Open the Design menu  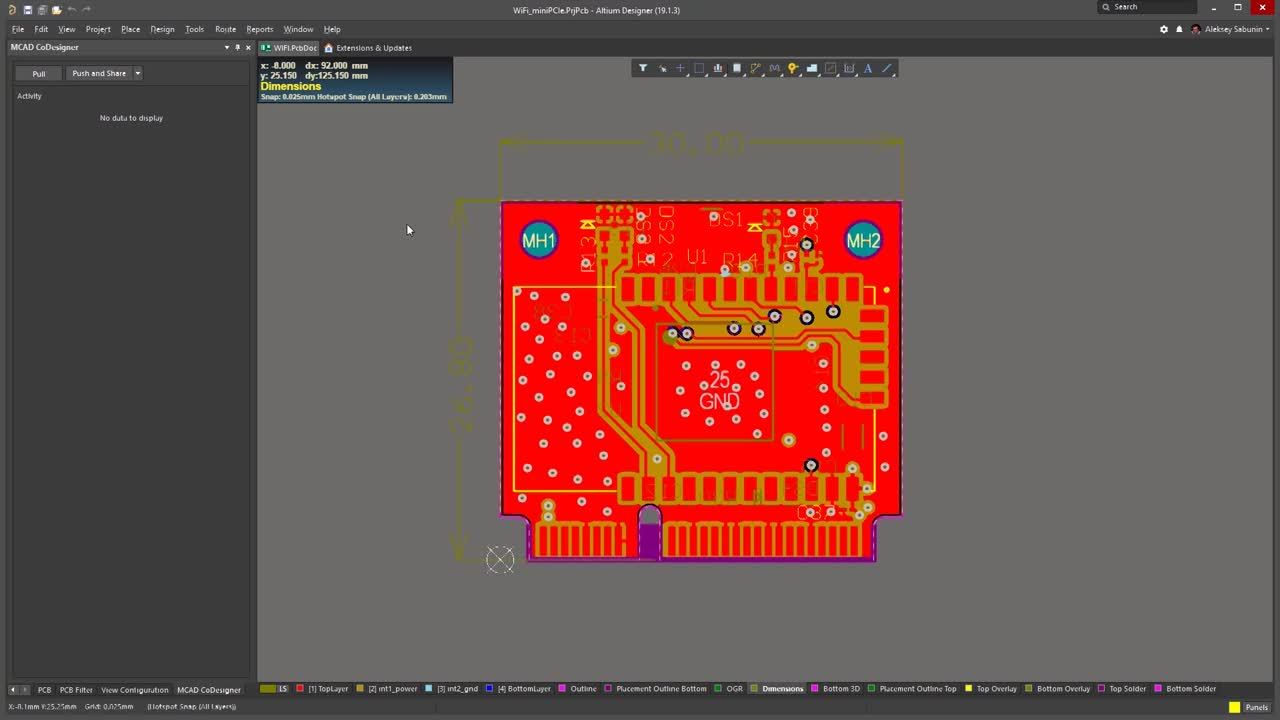coord(162,29)
